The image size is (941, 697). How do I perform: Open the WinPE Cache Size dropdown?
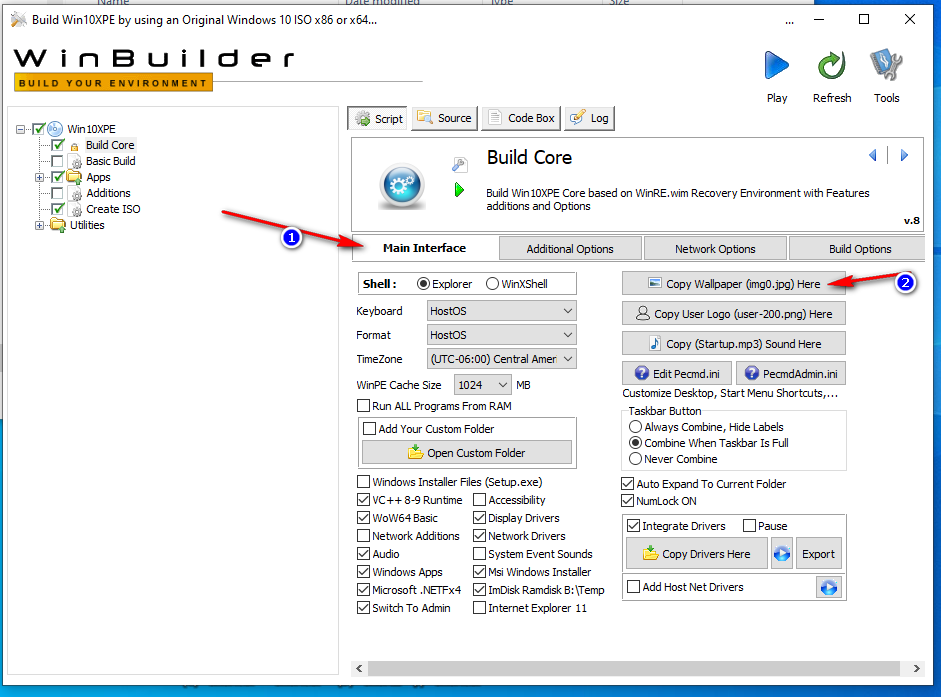(482, 385)
